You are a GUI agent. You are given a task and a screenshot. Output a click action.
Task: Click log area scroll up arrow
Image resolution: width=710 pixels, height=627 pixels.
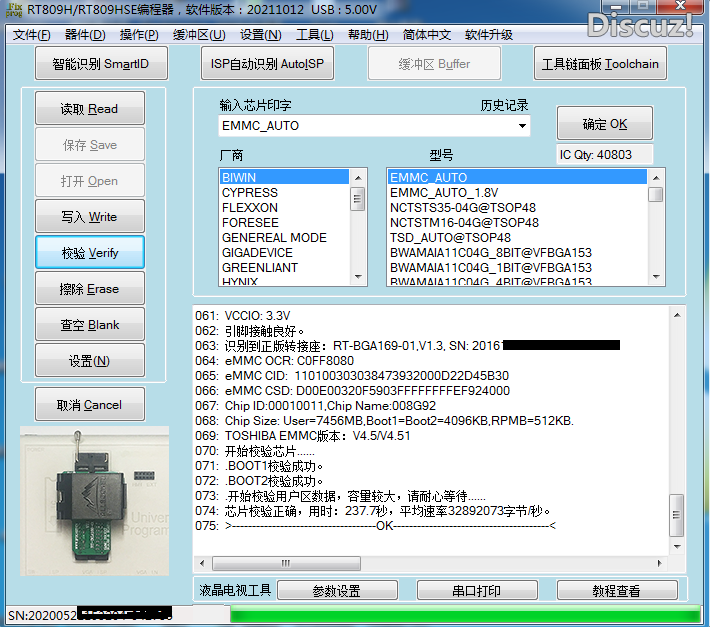[x=677, y=315]
